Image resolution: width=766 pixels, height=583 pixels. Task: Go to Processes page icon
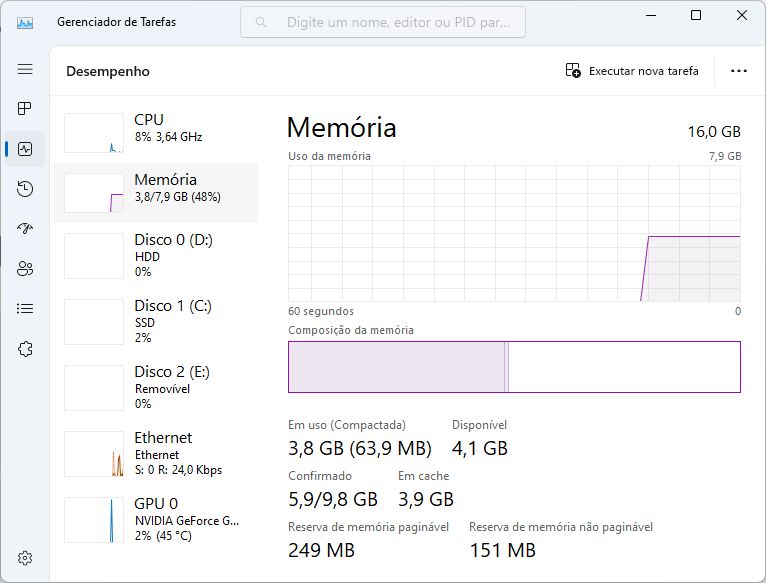pos(25,108)
